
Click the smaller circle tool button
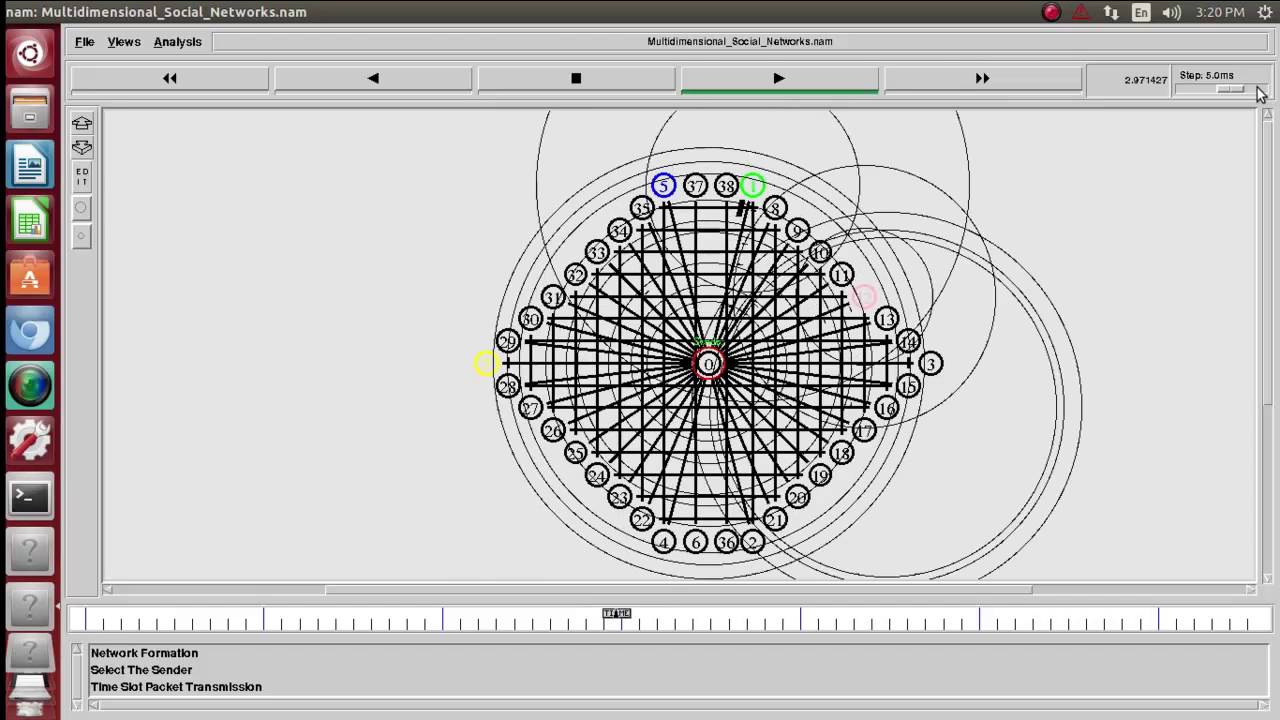(82, 236)
